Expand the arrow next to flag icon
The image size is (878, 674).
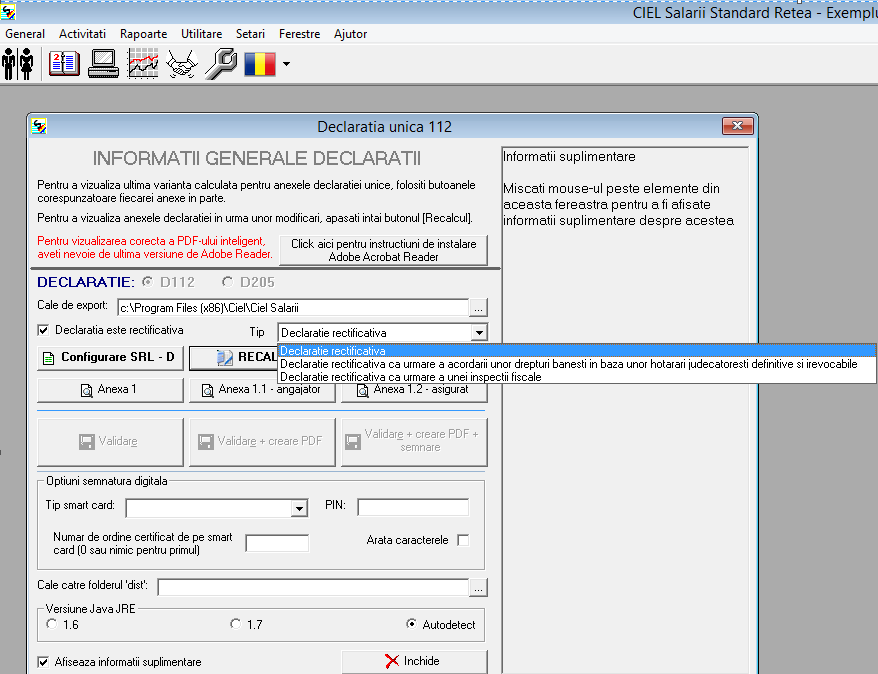point(286,64)
